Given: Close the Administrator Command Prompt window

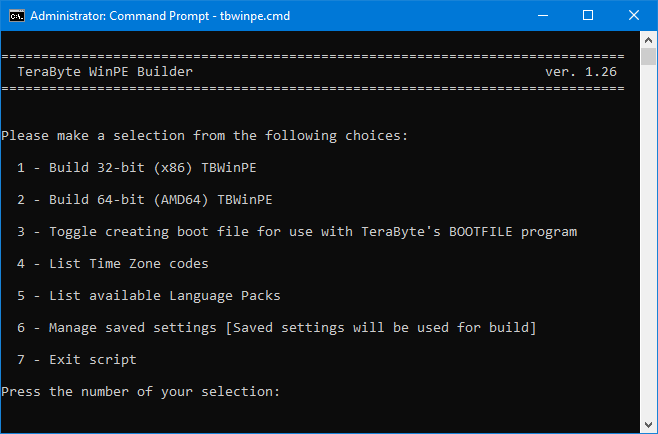Looking at the screenshot, I should point(634,16).
